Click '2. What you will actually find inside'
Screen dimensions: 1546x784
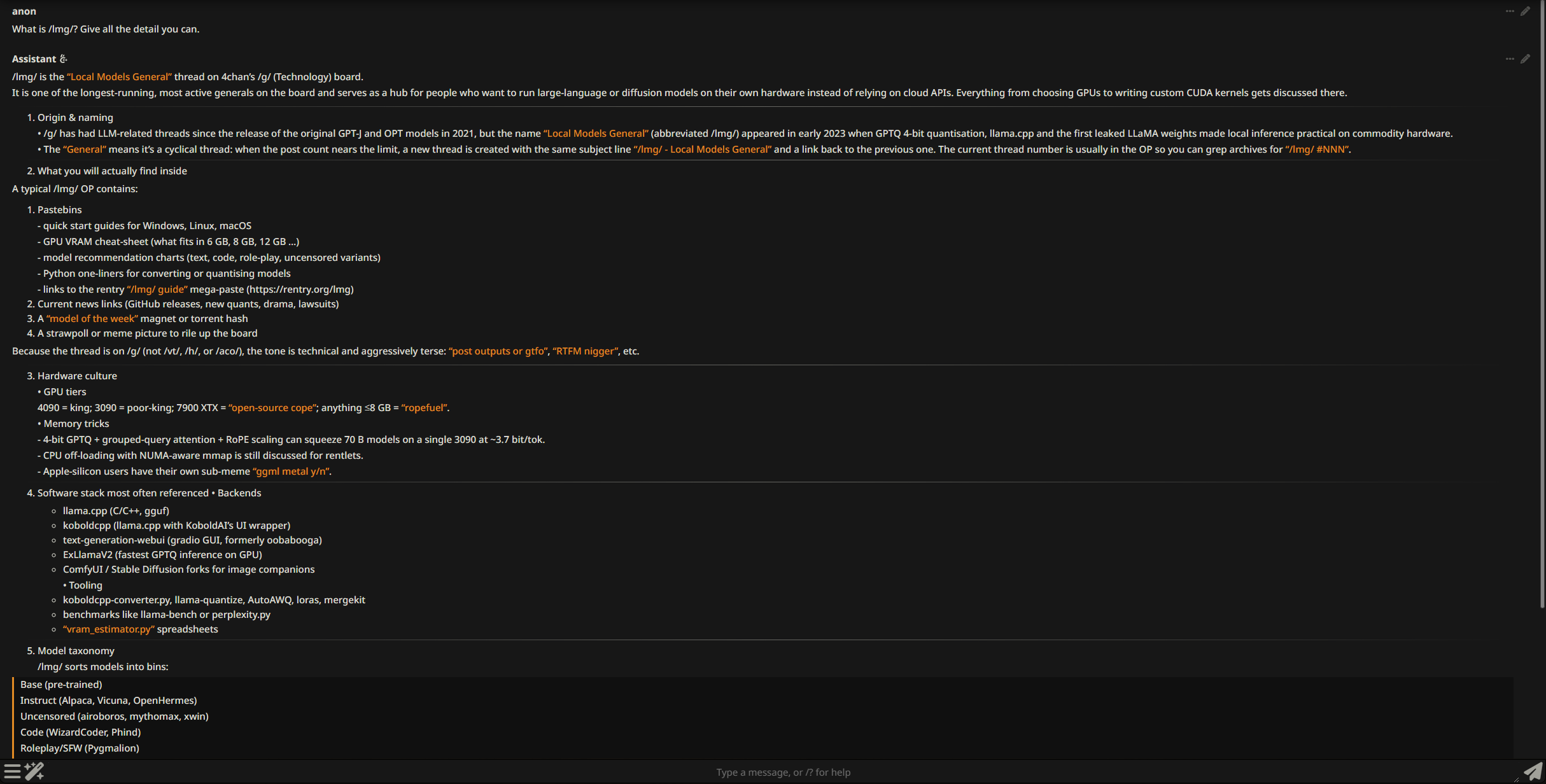click(107, 171)
